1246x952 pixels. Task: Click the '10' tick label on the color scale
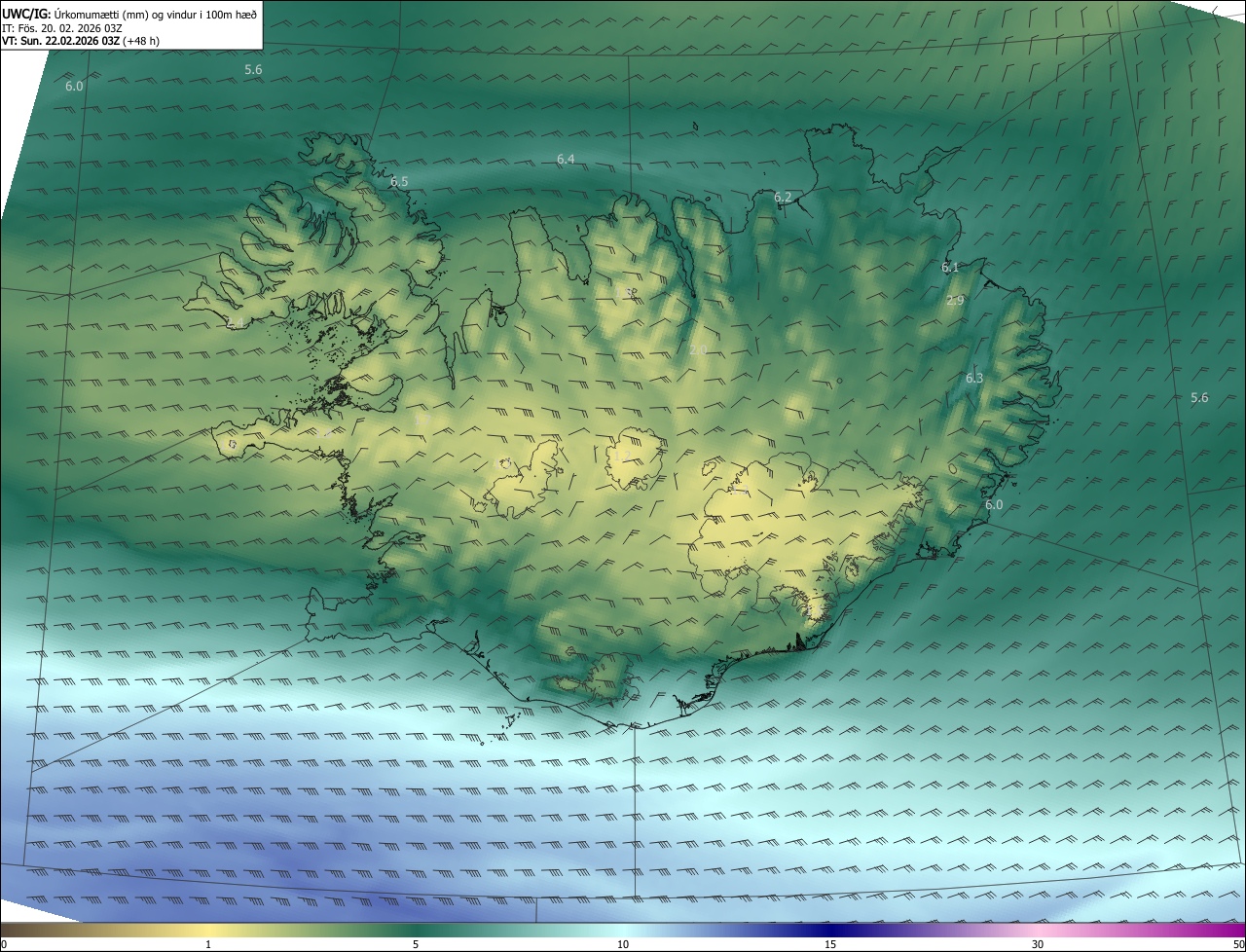tap(623, 945)
